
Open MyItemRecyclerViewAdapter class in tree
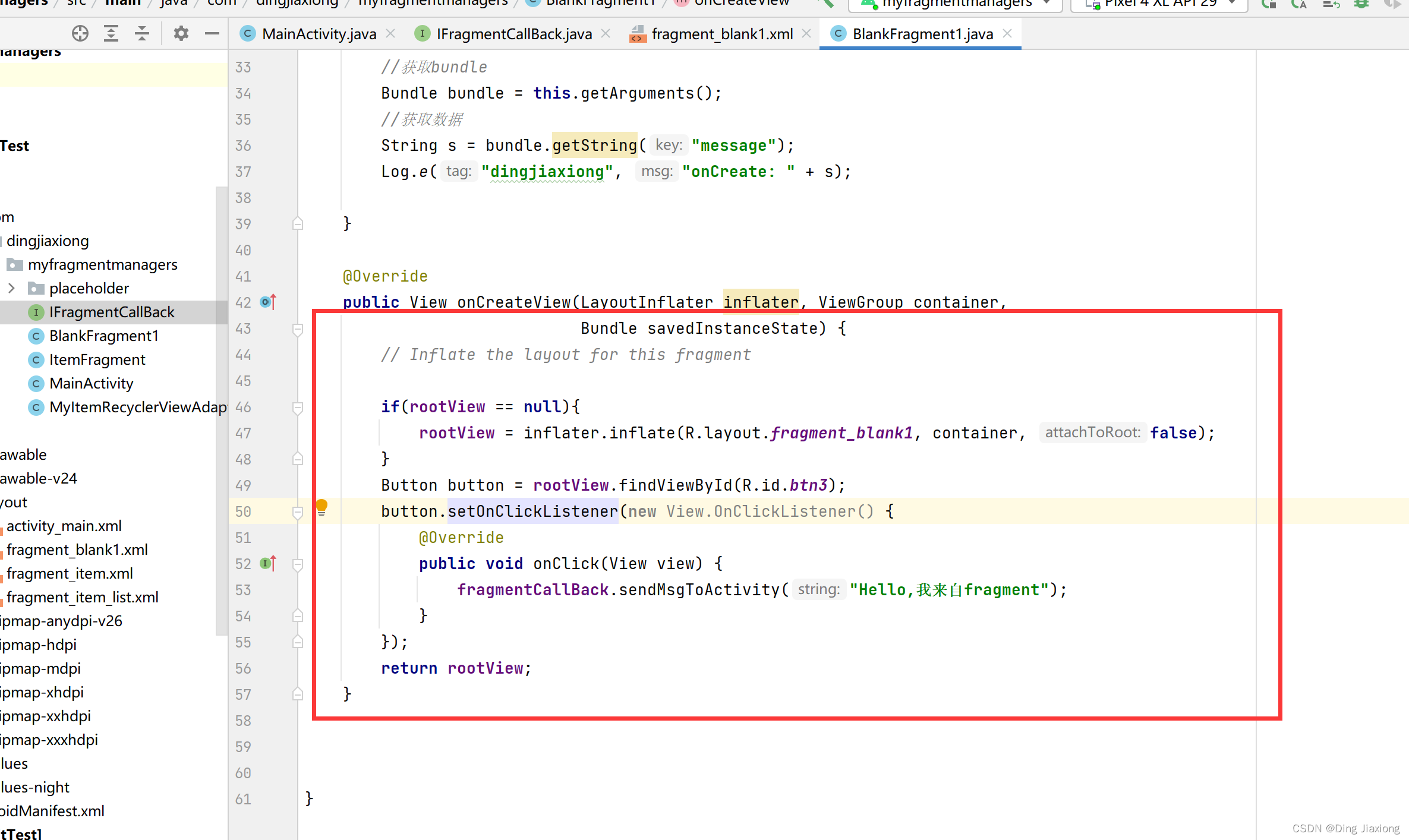click(x=138, y=407)
